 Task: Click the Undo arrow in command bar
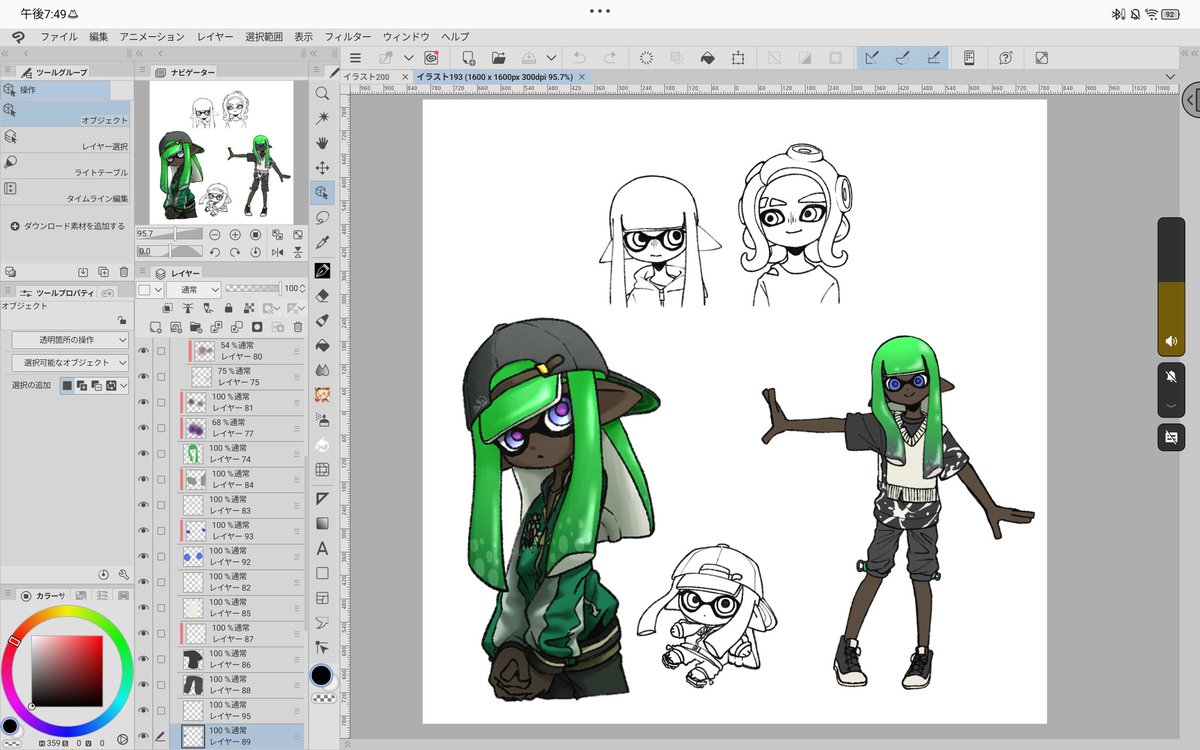[x=580, y=58]
